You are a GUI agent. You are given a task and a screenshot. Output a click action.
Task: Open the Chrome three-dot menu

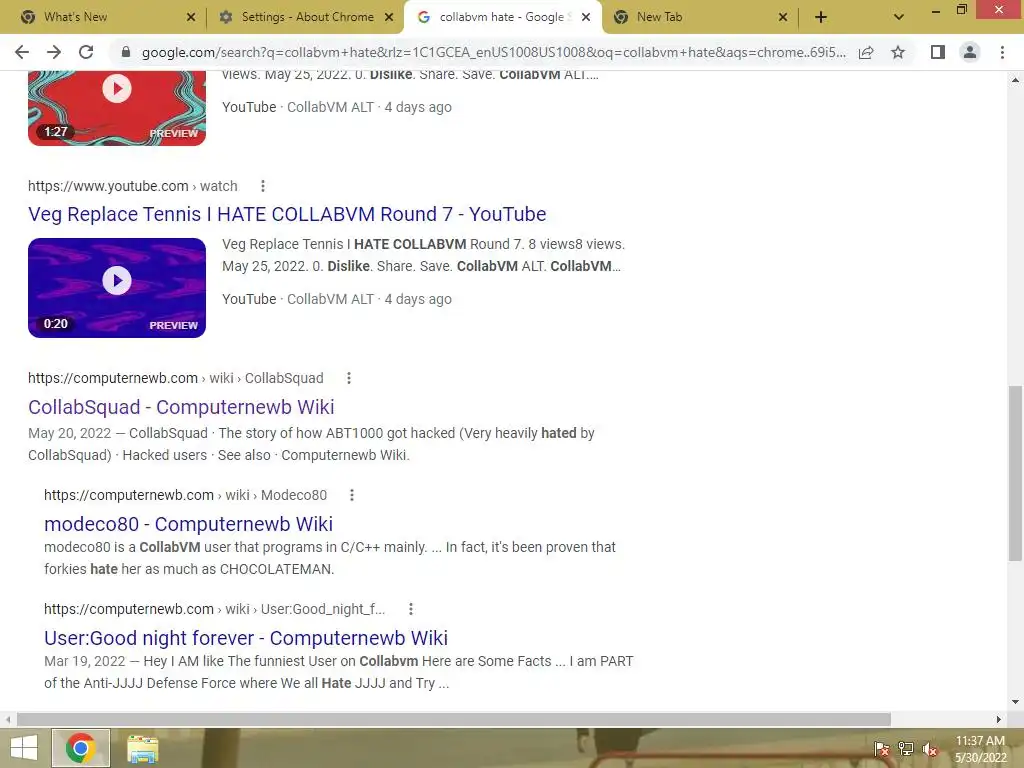pyautogui.click(x=1002, y=52)
